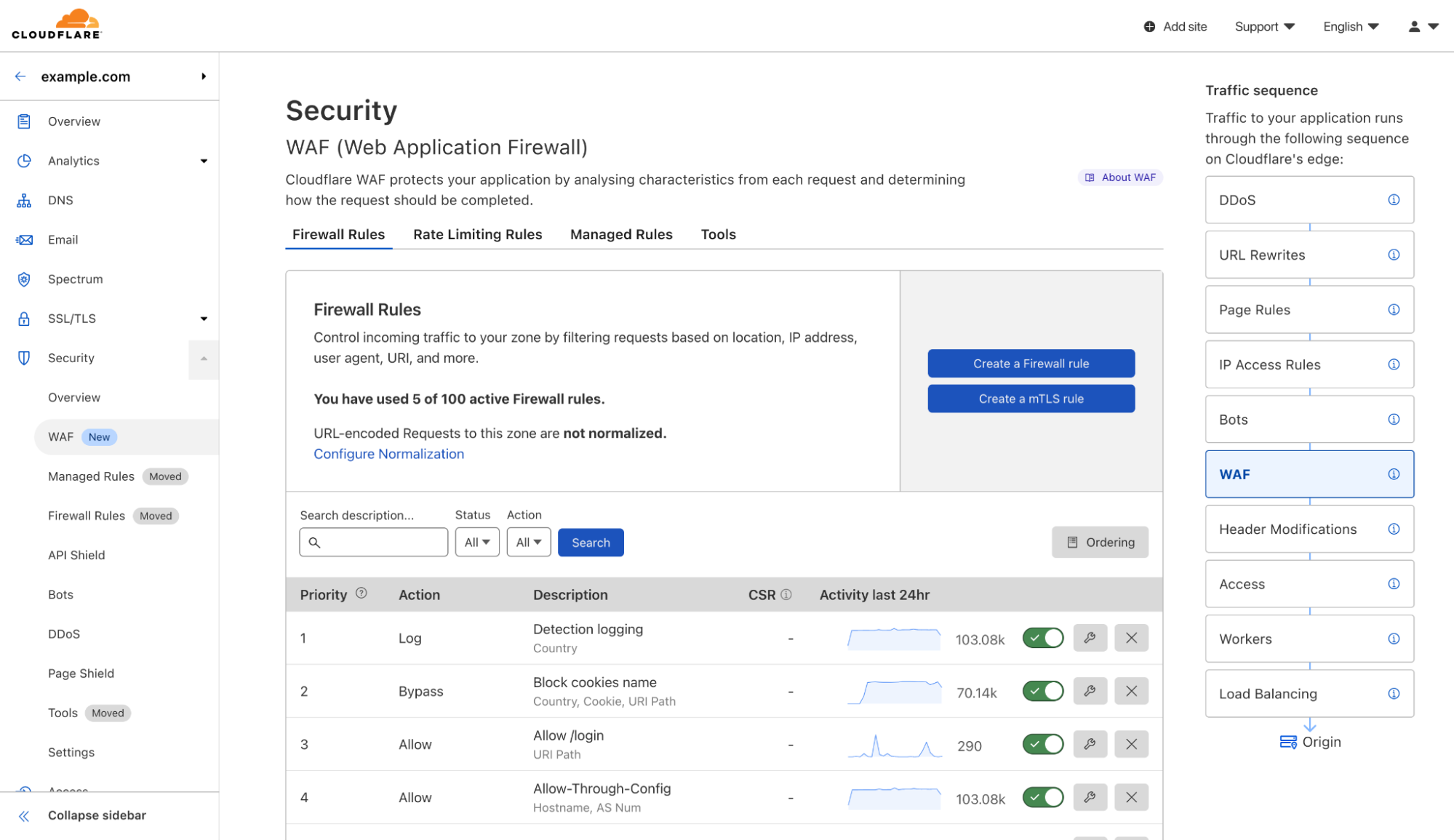Switch to the Managed Rules tab

(x=621, y=233)
